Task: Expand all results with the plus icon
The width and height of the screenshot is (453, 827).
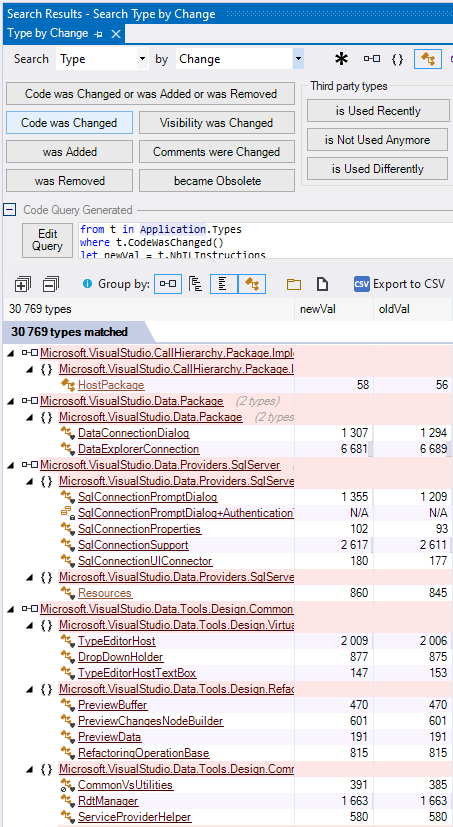Action: [22, 284]
